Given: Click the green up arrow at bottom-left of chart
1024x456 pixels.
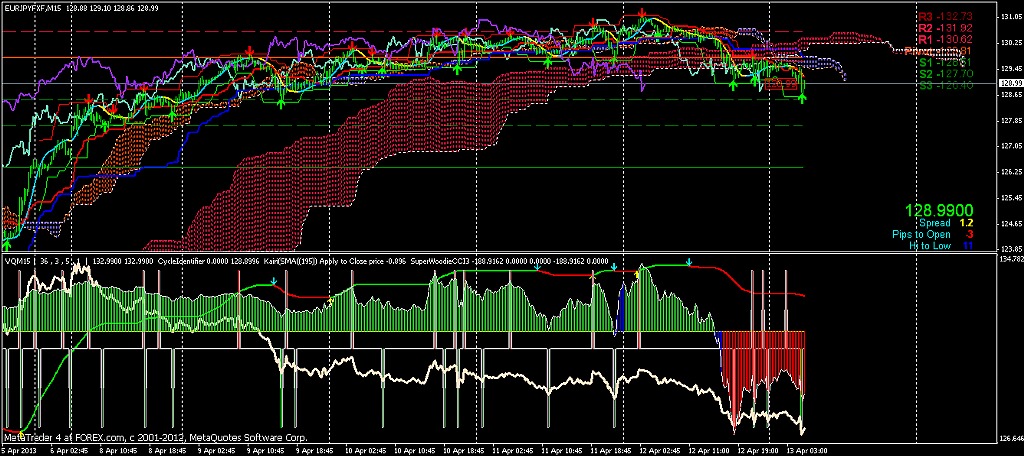Looking at the screenshot, I should click(x=7, y=244).
